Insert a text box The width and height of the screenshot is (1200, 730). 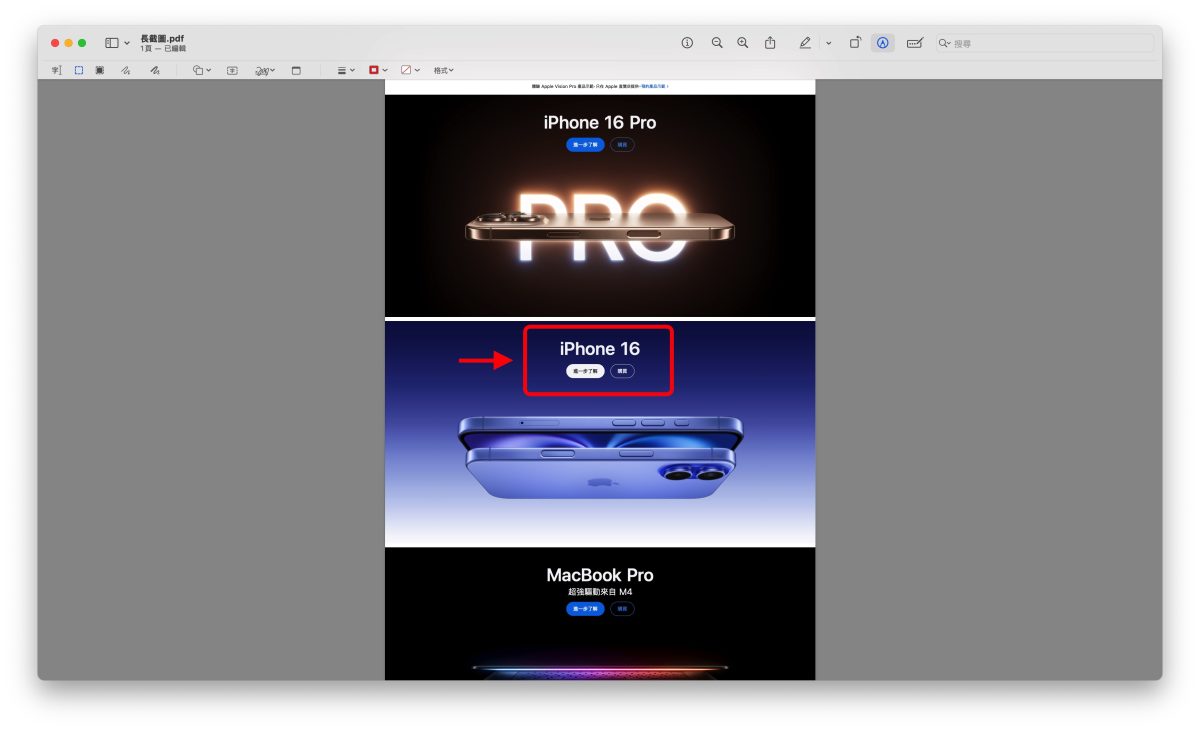[x=232, y=70]
